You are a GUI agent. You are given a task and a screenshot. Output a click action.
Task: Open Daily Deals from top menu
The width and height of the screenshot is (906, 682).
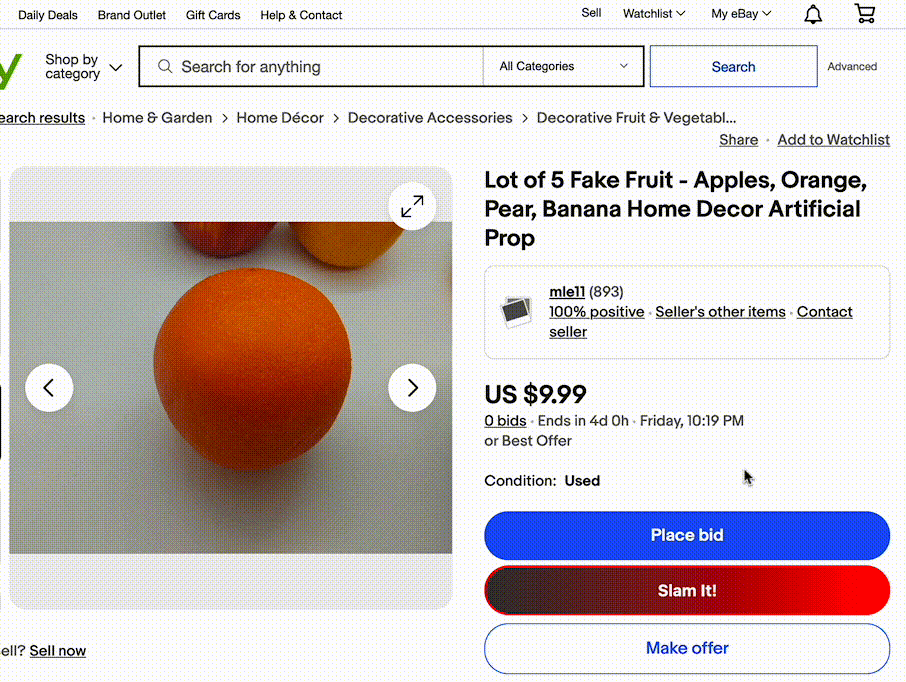(48, 15)
